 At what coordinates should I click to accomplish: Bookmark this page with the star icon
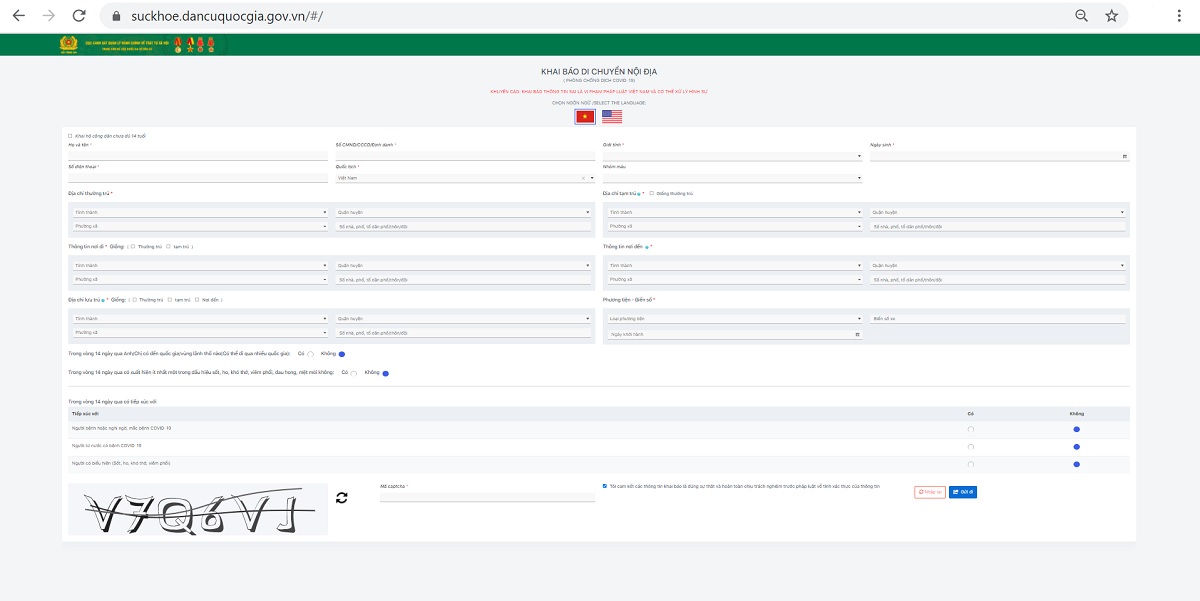click(1111, 16)
